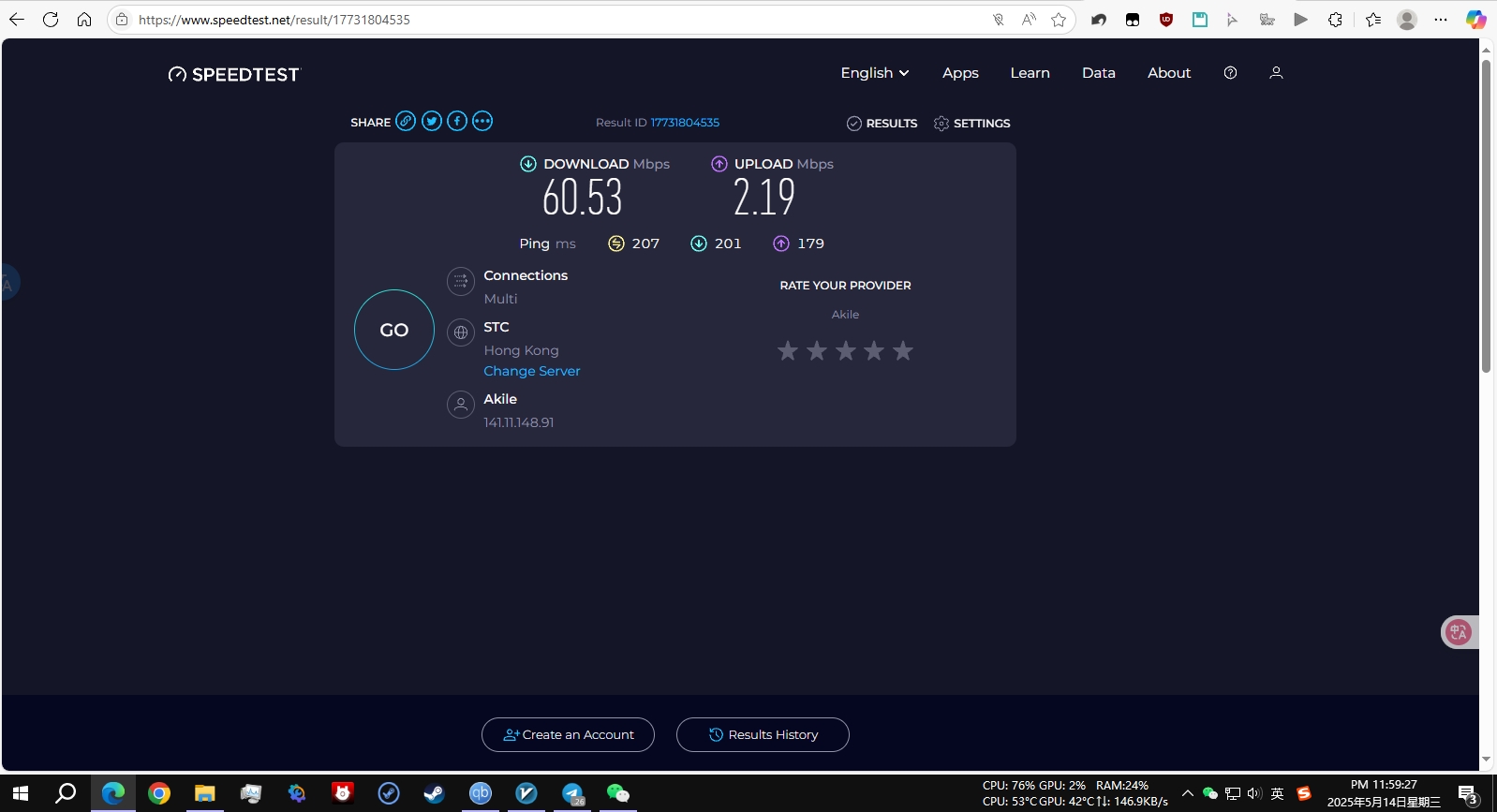Open Results History
The image size is (1497, 812).
click(763, 735)
